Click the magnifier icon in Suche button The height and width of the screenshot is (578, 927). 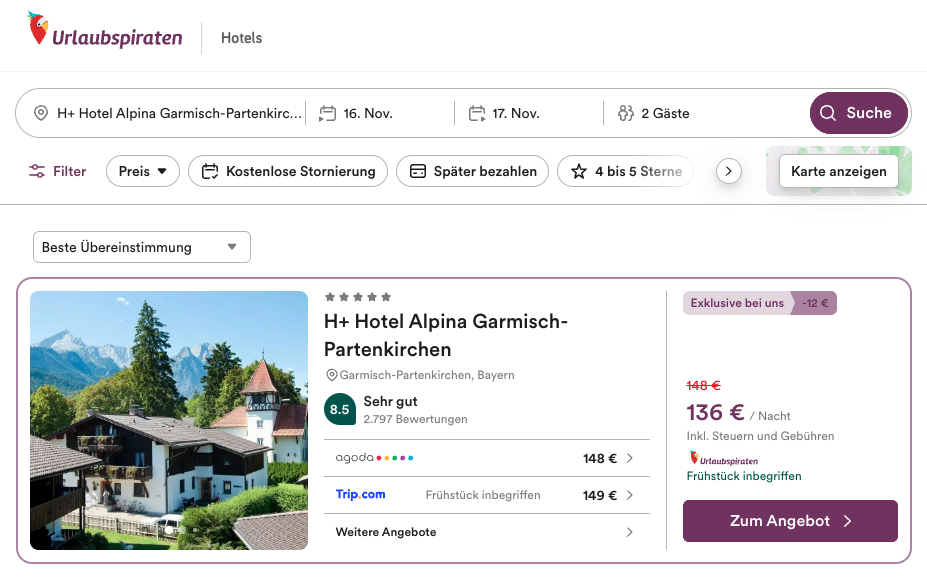pyautogui.click(x=828, y=113)
